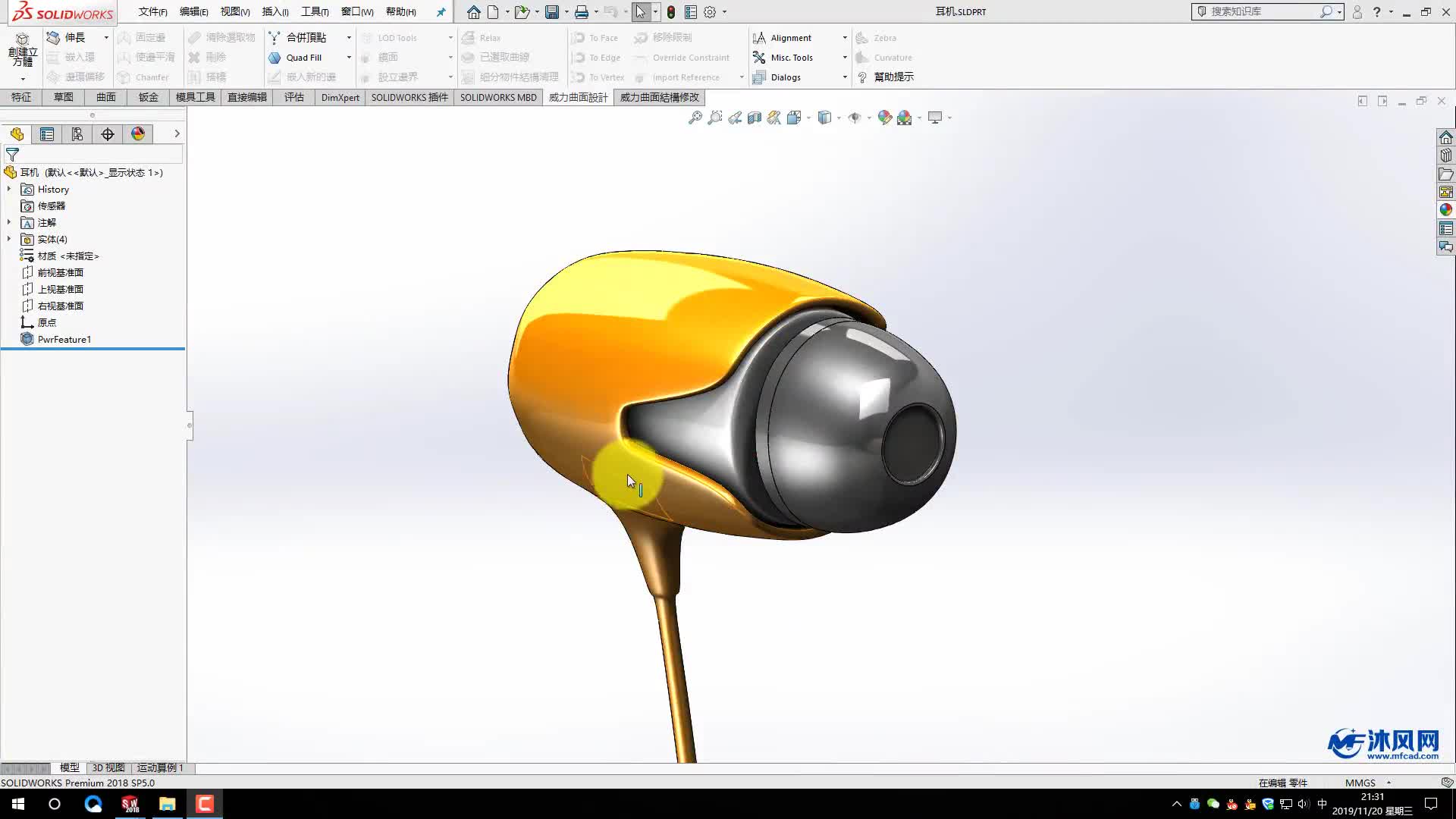Click the Rebuild traffic light icon

tap(671, 12)
